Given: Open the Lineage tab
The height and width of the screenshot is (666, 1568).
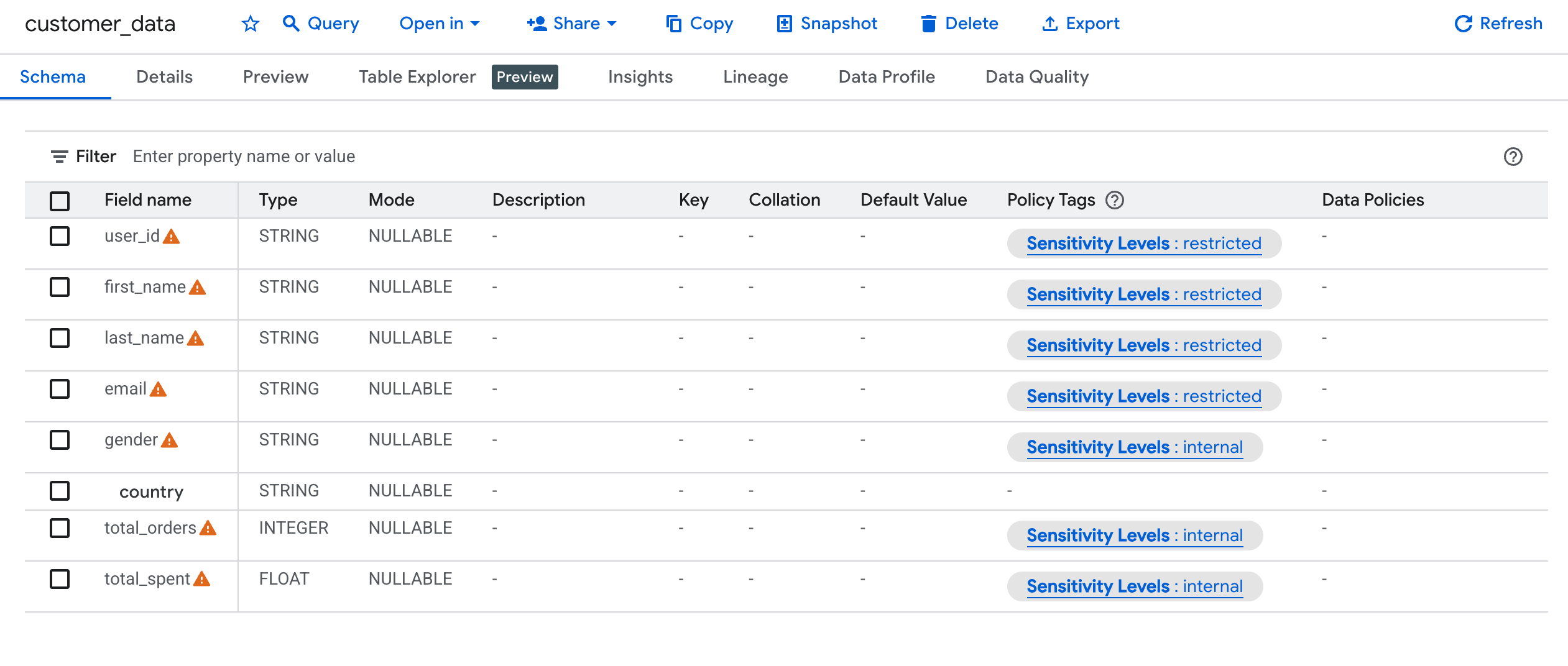Looking at the screenshot, I should click(755, 77).
